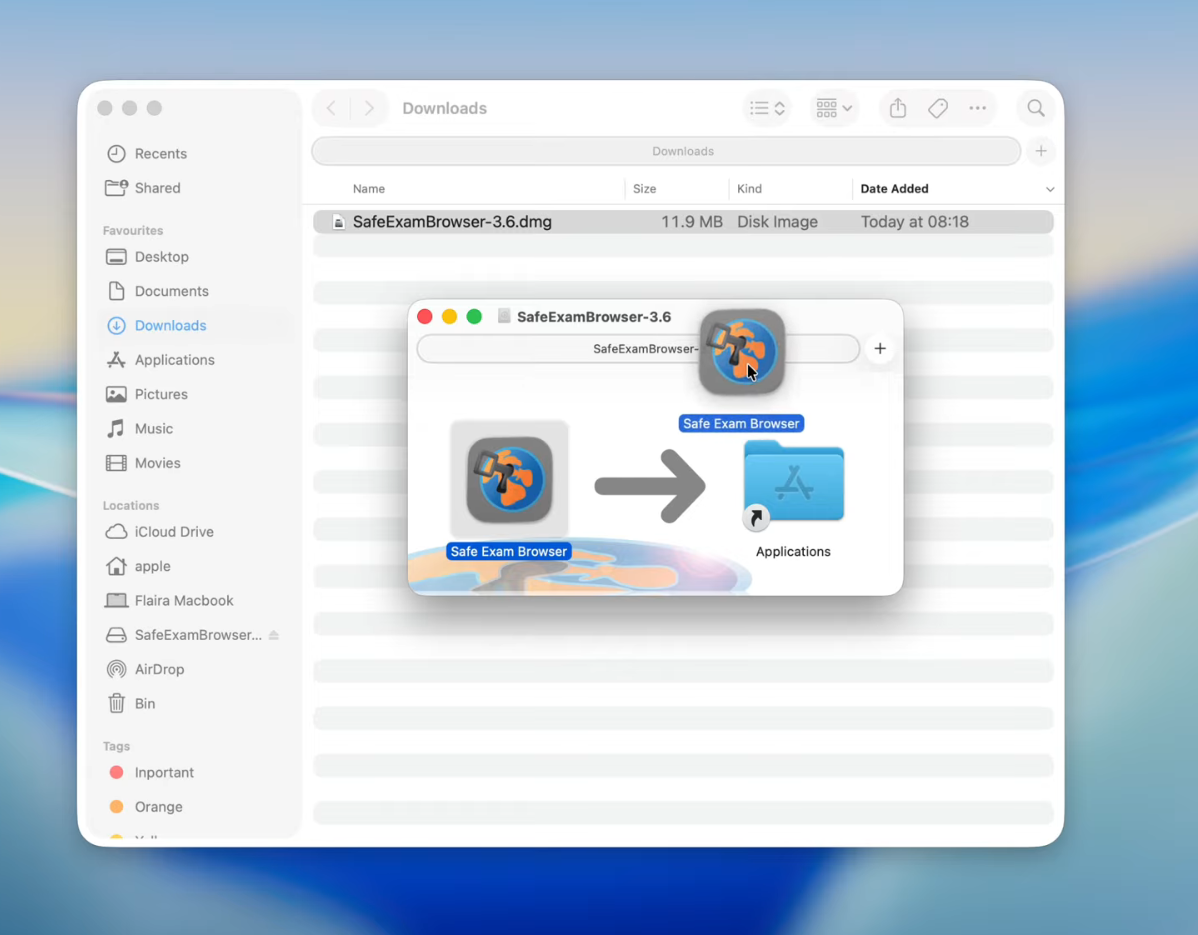Go back in Finder Downloads window
1198x935 pixels.
[x=332, y=108]
